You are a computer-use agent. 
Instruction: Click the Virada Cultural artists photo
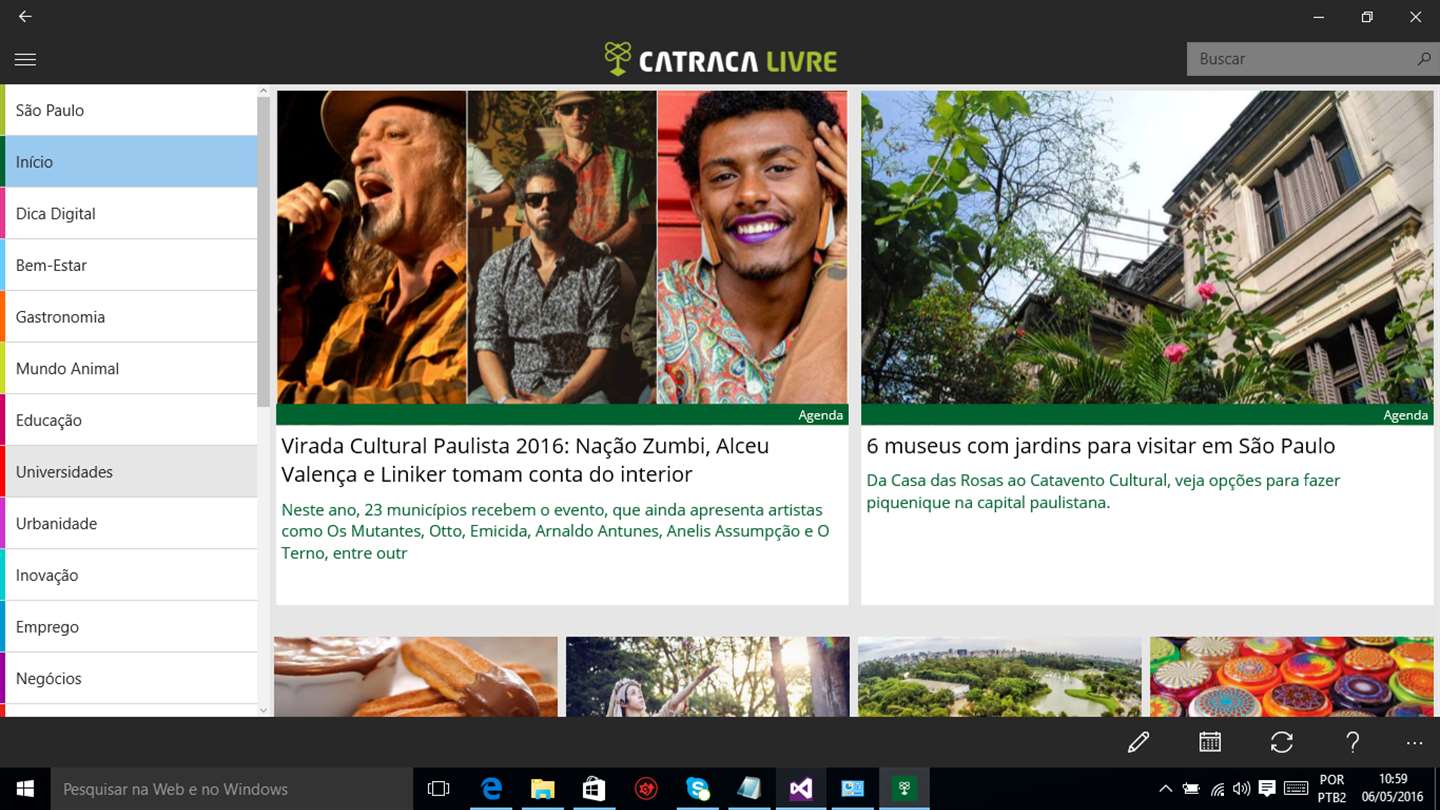point(562,247)
